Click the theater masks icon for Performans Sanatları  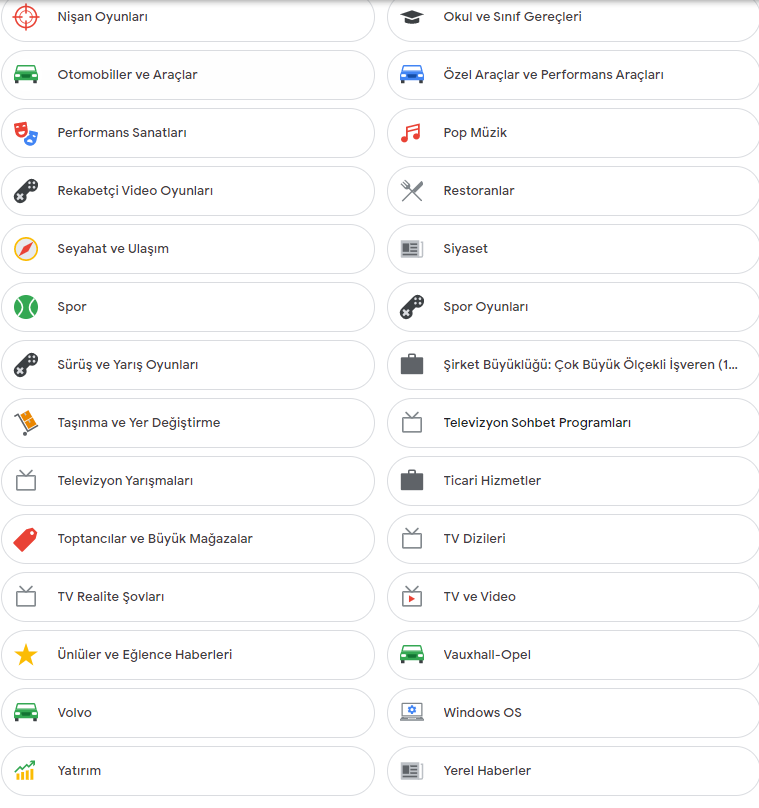26,133
